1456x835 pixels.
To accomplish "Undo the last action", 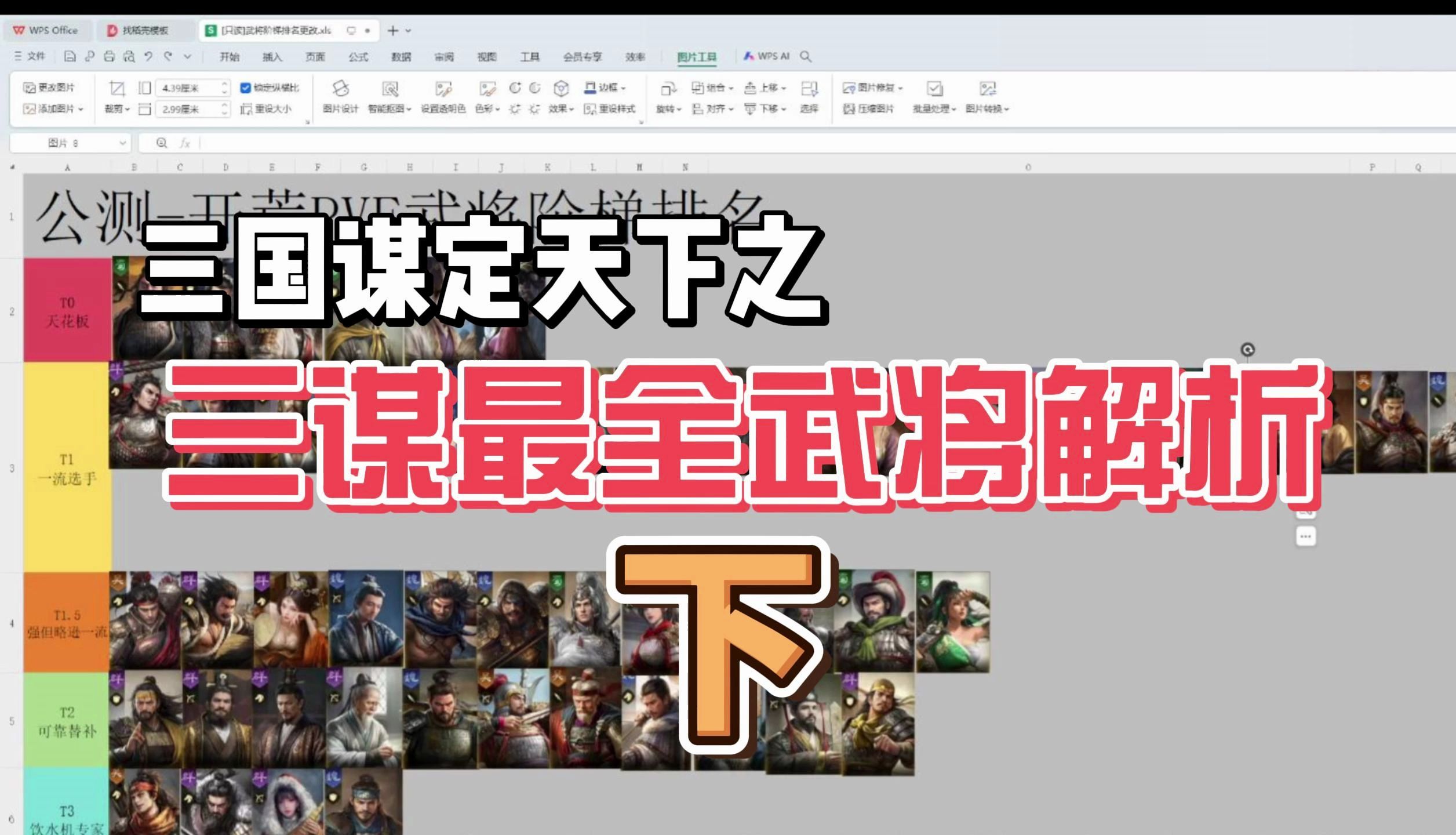I will coord(148,56).
